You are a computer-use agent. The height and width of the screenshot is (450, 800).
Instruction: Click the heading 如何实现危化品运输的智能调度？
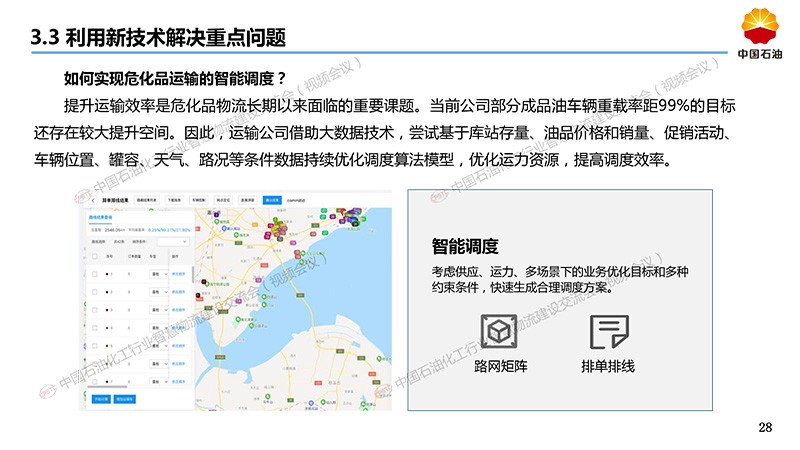point(176,79)
